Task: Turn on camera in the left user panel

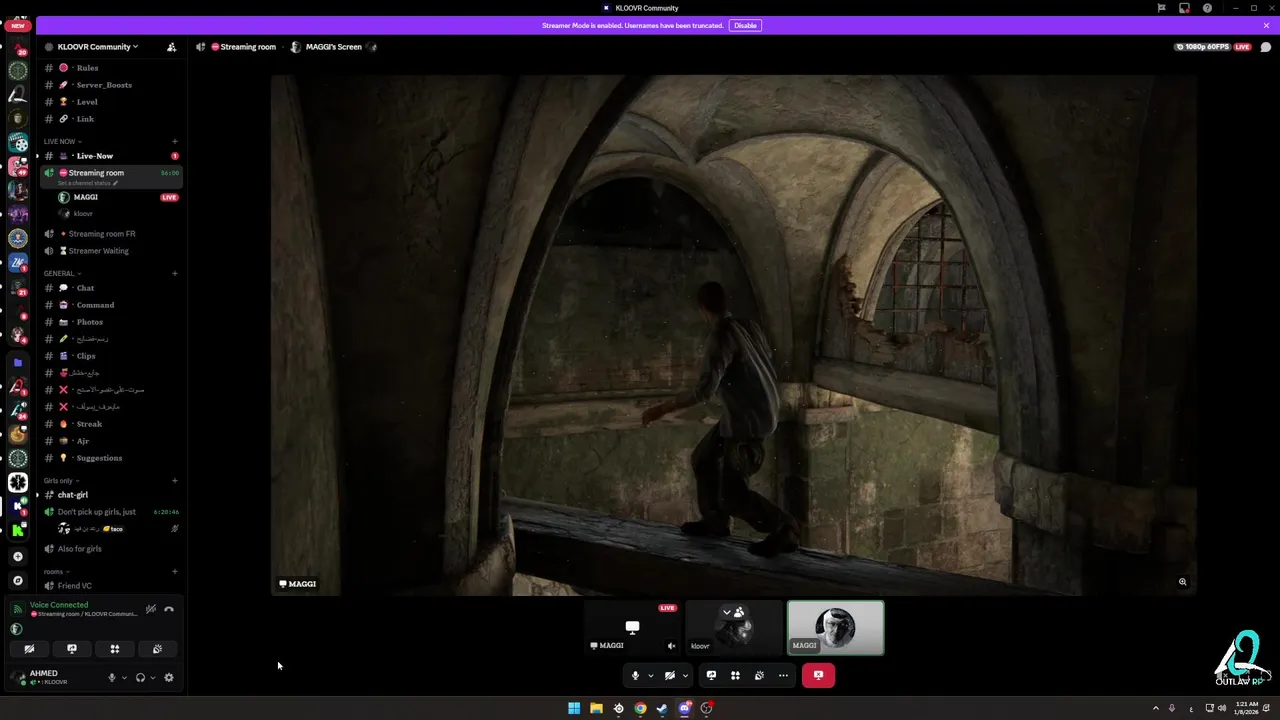Action: [29, 649]
